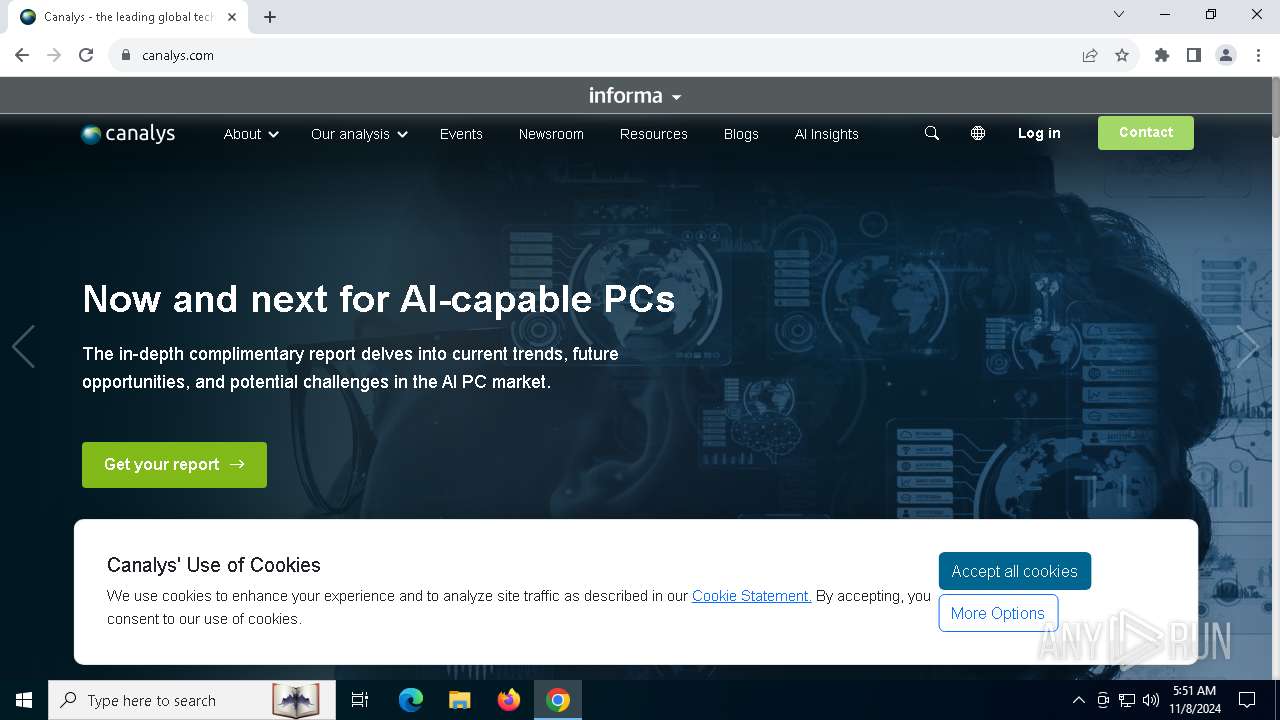The image size is (1280, 720).
Task: Click Get your report button
Action: tap(174, 465)
